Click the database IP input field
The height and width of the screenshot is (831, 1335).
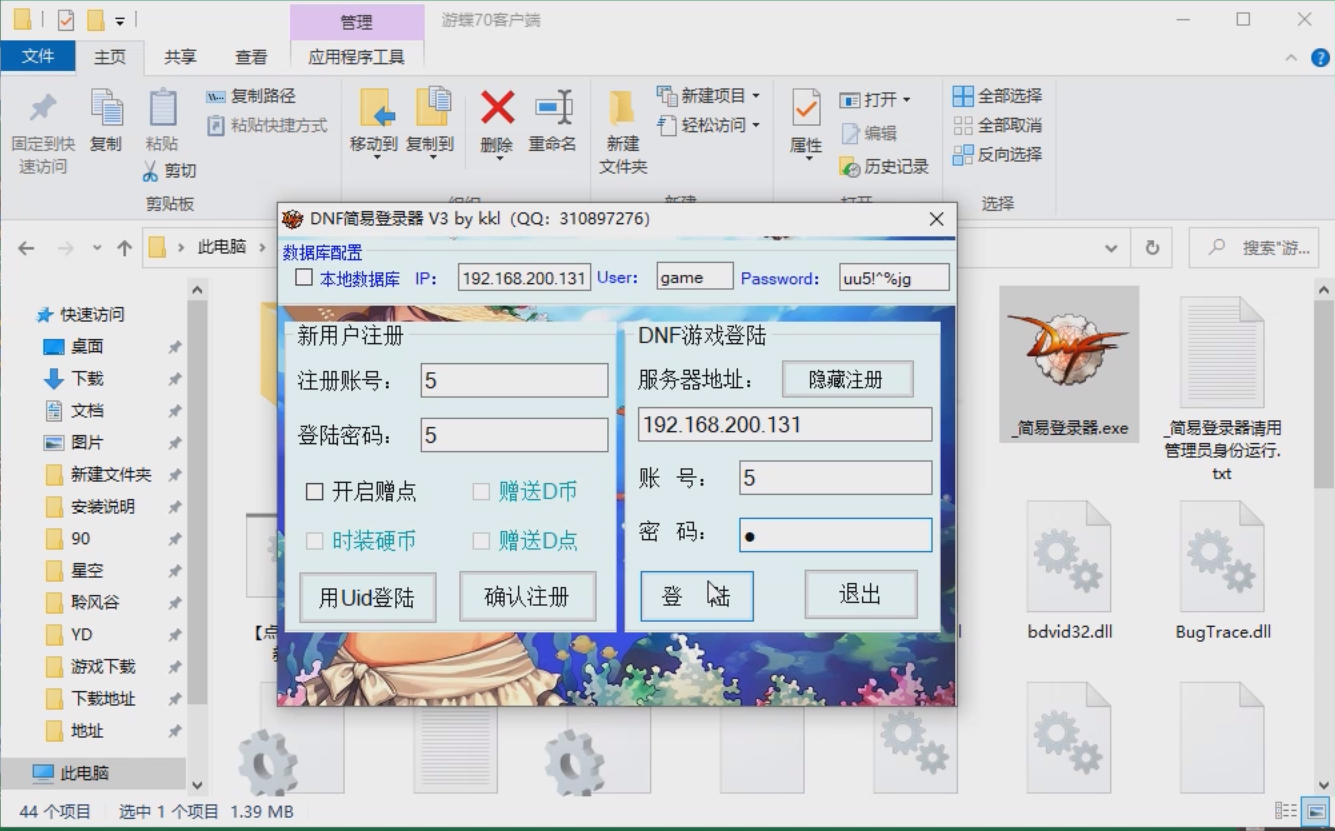(x=524, y=278)
